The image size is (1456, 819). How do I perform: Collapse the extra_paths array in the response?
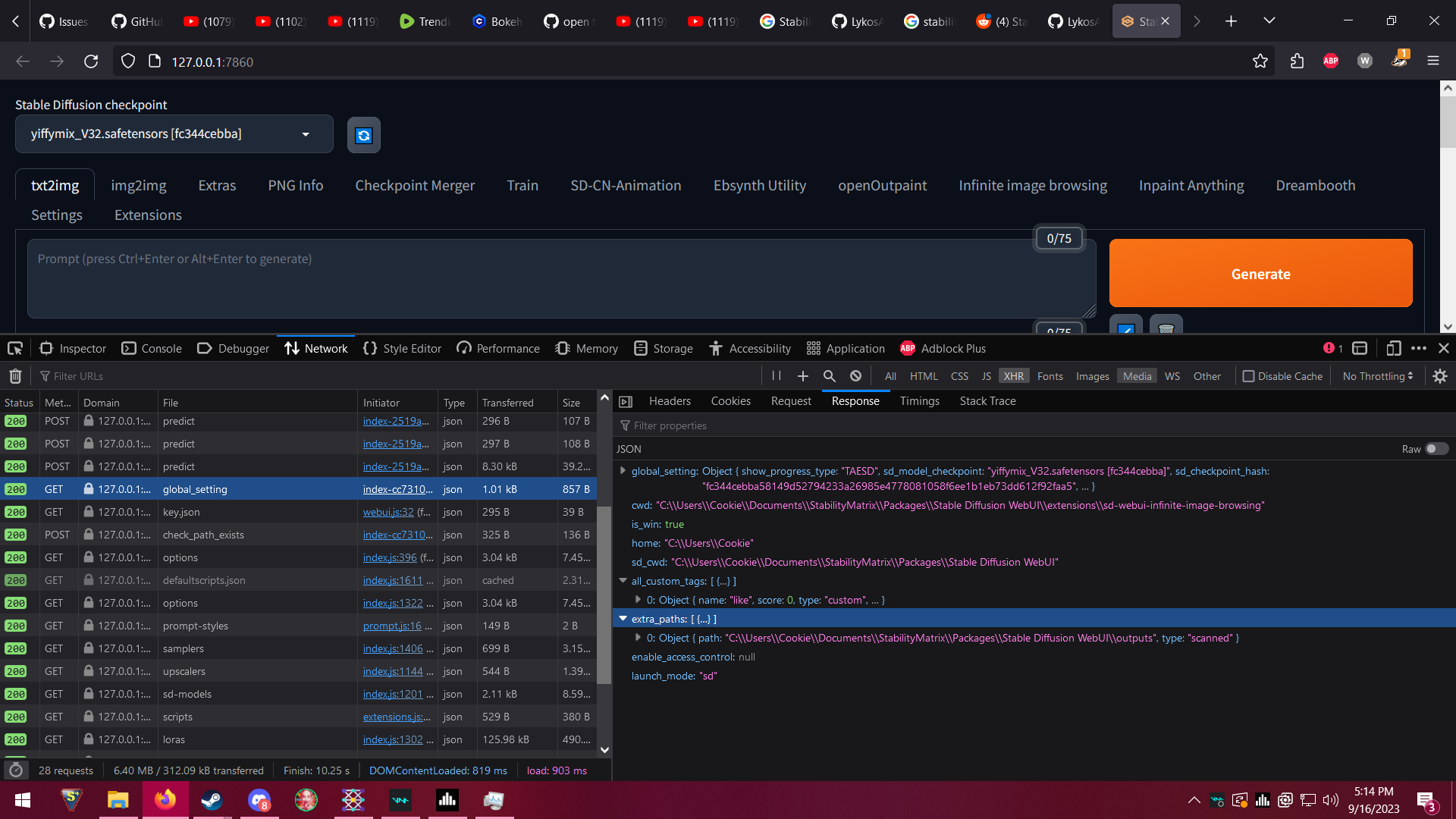click(x=623, y=619)
